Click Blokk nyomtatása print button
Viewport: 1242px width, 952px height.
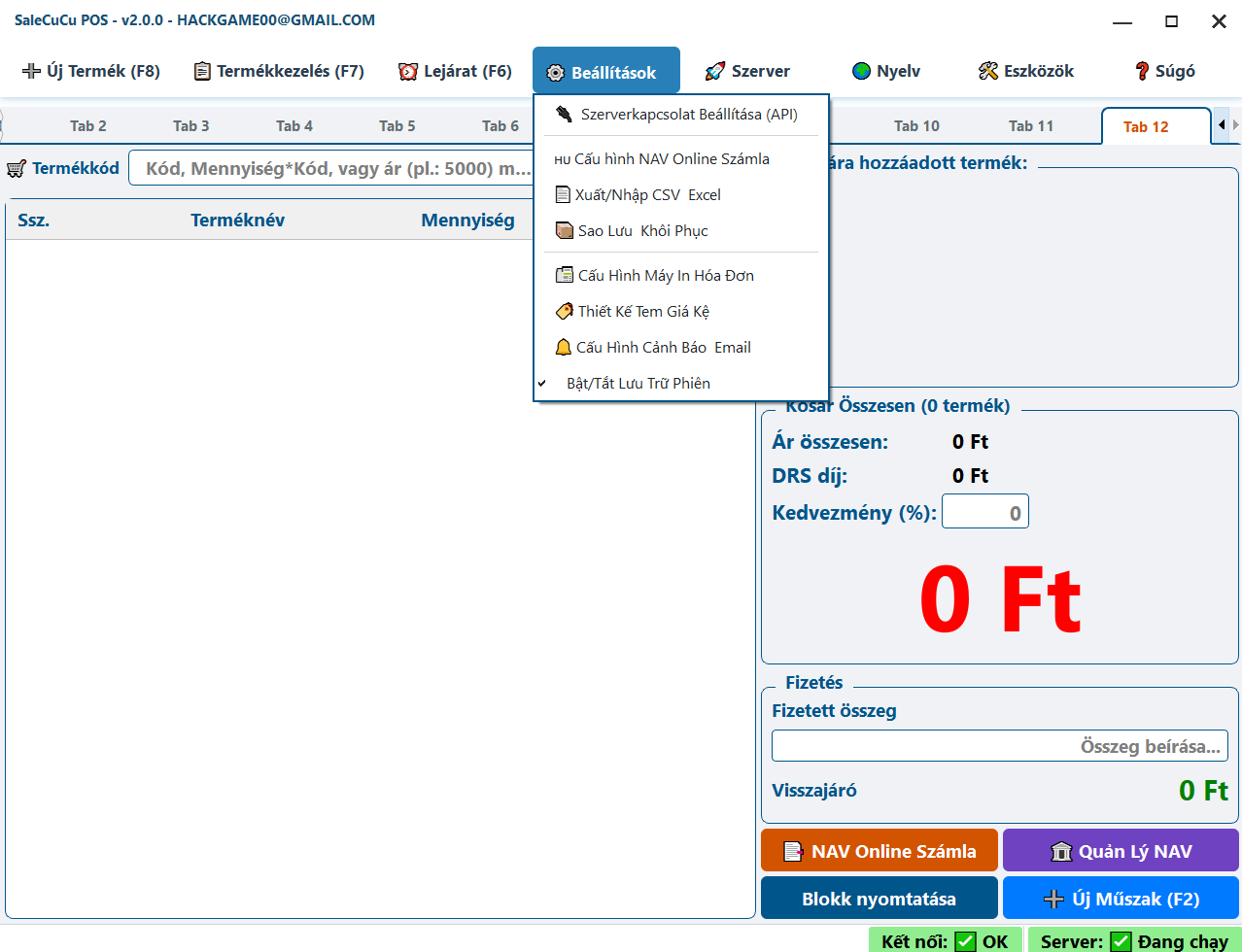[x=880, y=899]
